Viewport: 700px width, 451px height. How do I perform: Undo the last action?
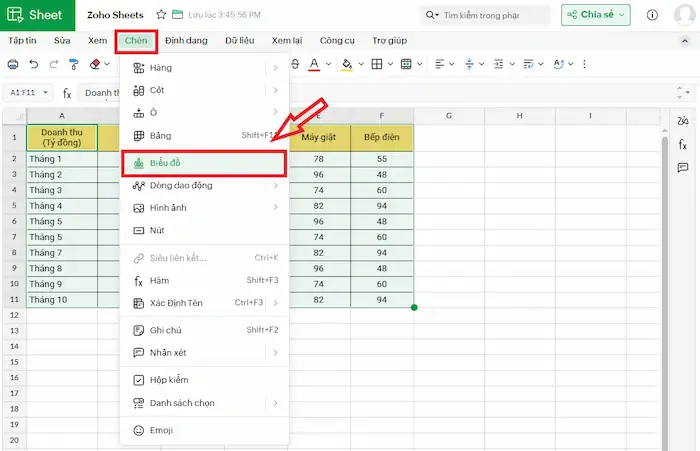(x=34, y=64)
